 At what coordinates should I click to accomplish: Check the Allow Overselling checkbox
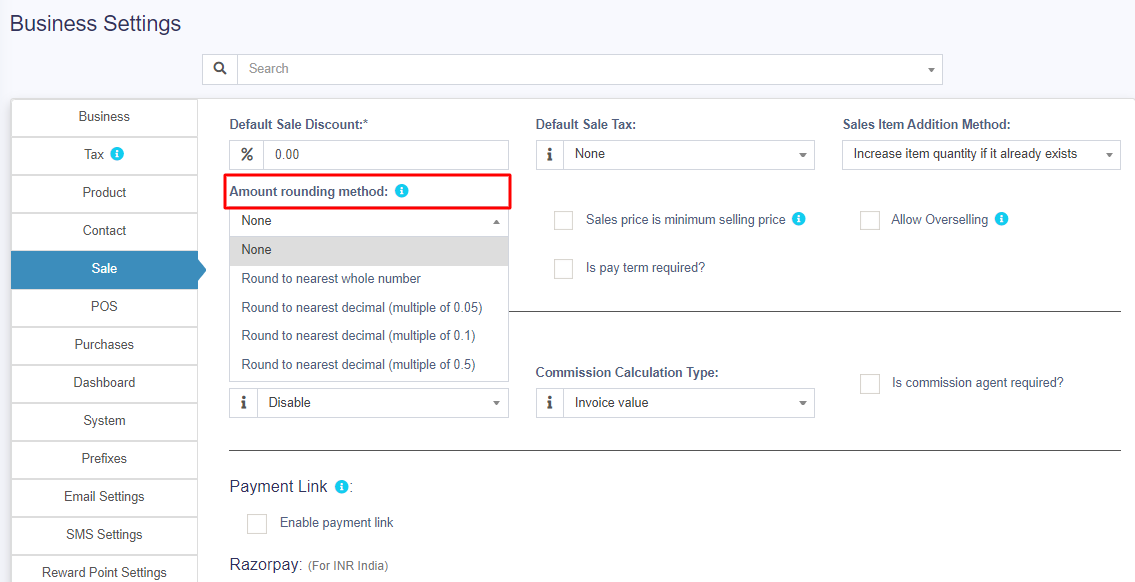coord(870,220)
